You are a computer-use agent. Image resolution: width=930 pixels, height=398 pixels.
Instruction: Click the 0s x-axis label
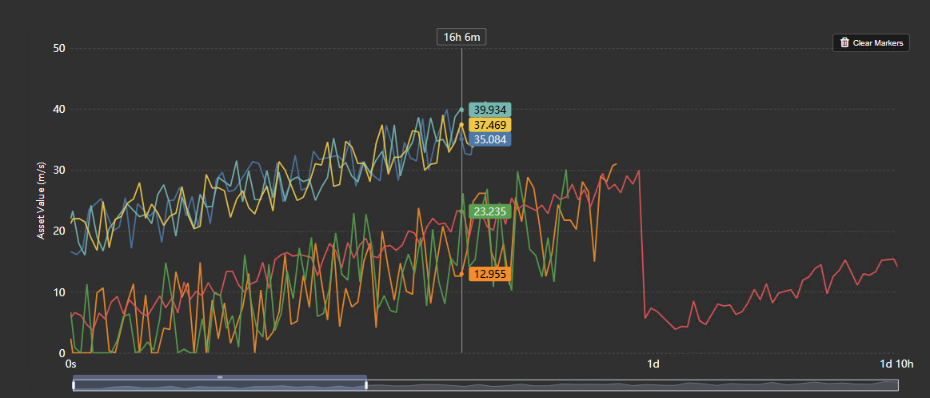click(71, 364)
